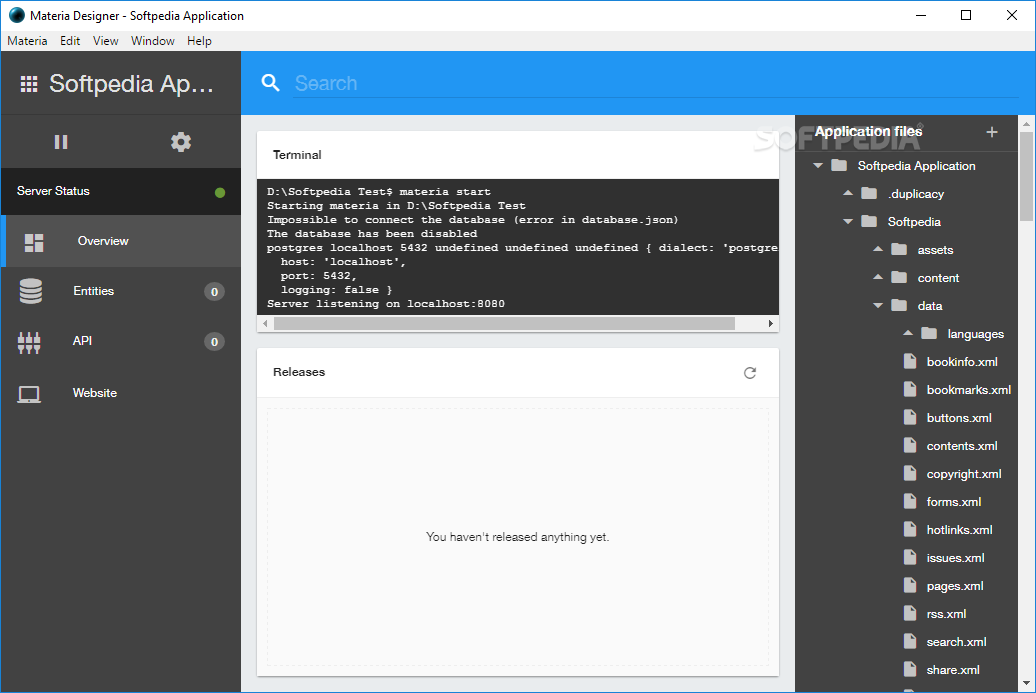Image resolution: width=1036 pixels, height=693 pixels.
Task: Open rss.xml file
Action: point(946,614)
